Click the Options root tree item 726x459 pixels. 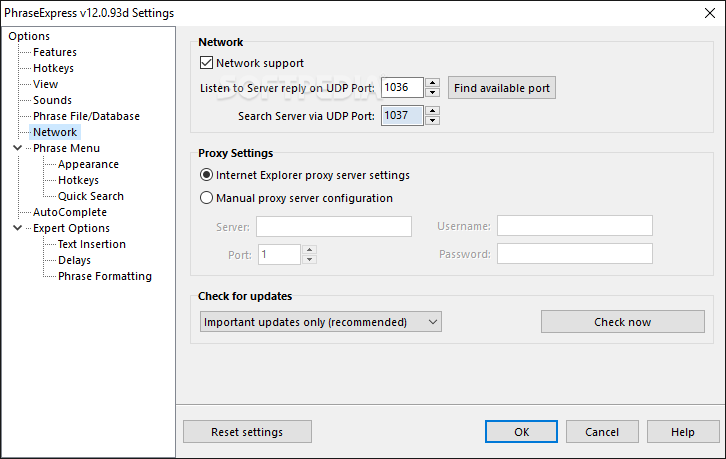(x=29, y=36)
